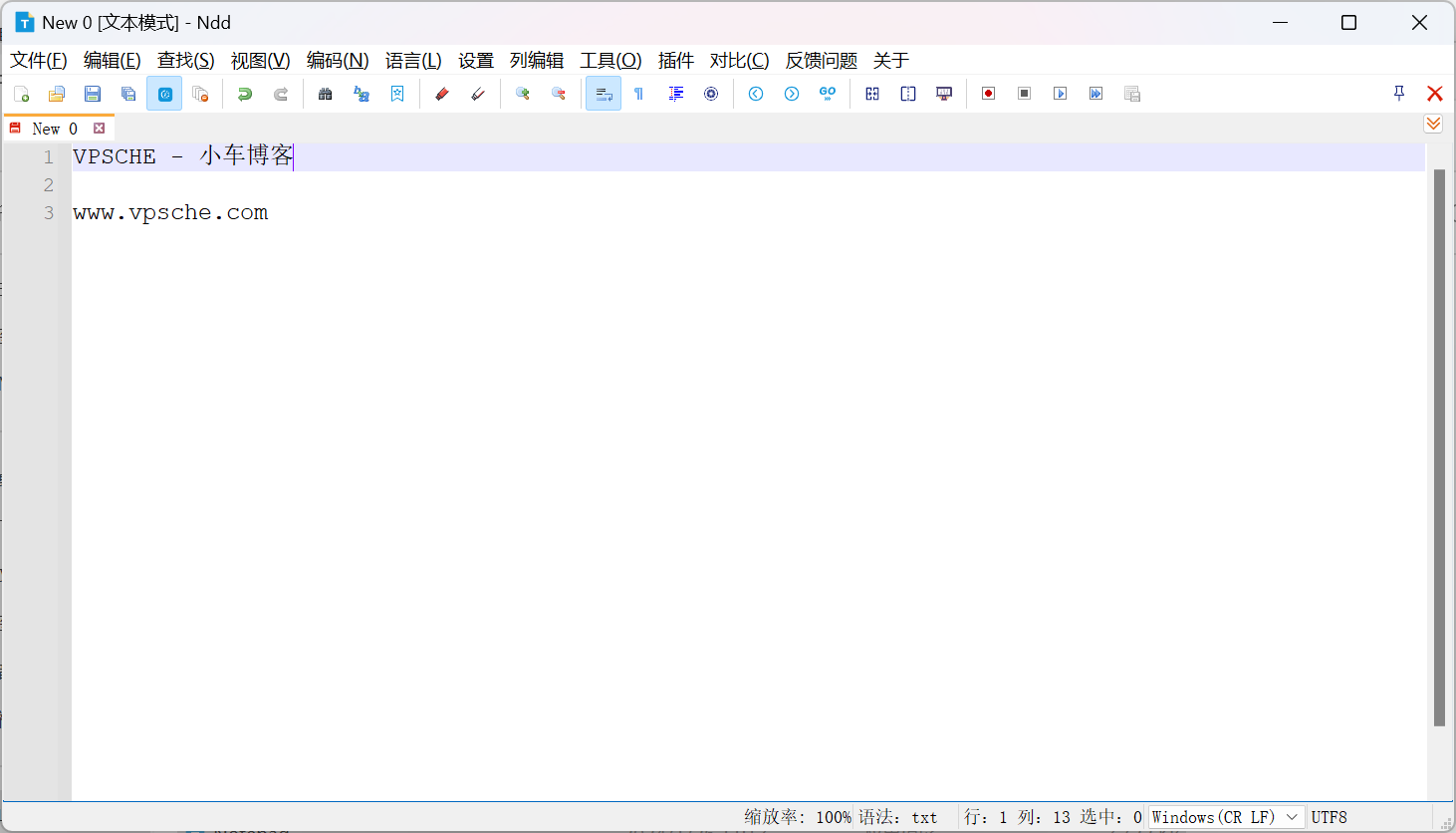Go to previous position with left-arrow icon
Viewport: 1456px width, 833px height.
coord(756,94)
